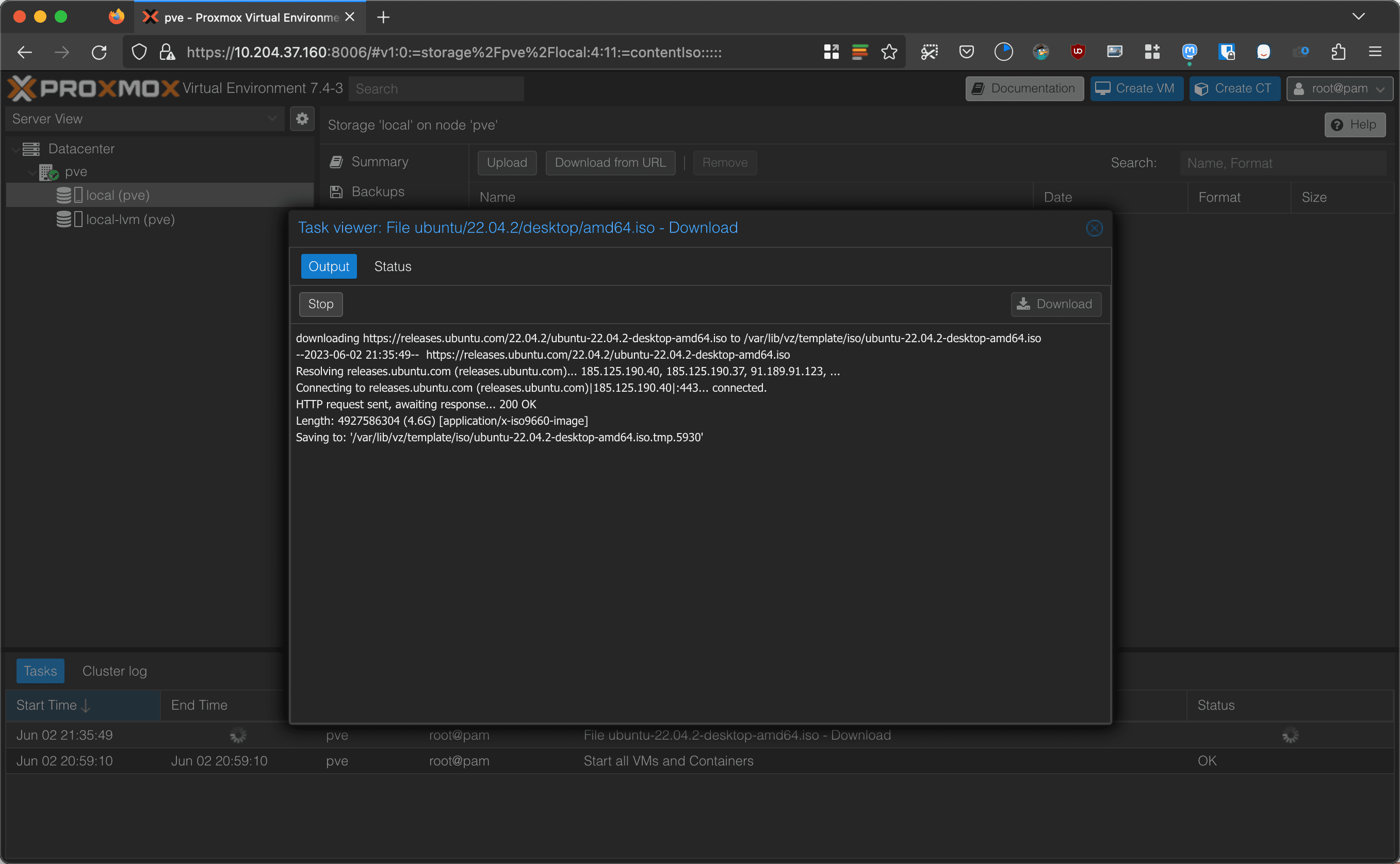Switch to the Cluster log tab
Viewport: 1400px width, 864px height.
tap(115, 671)
